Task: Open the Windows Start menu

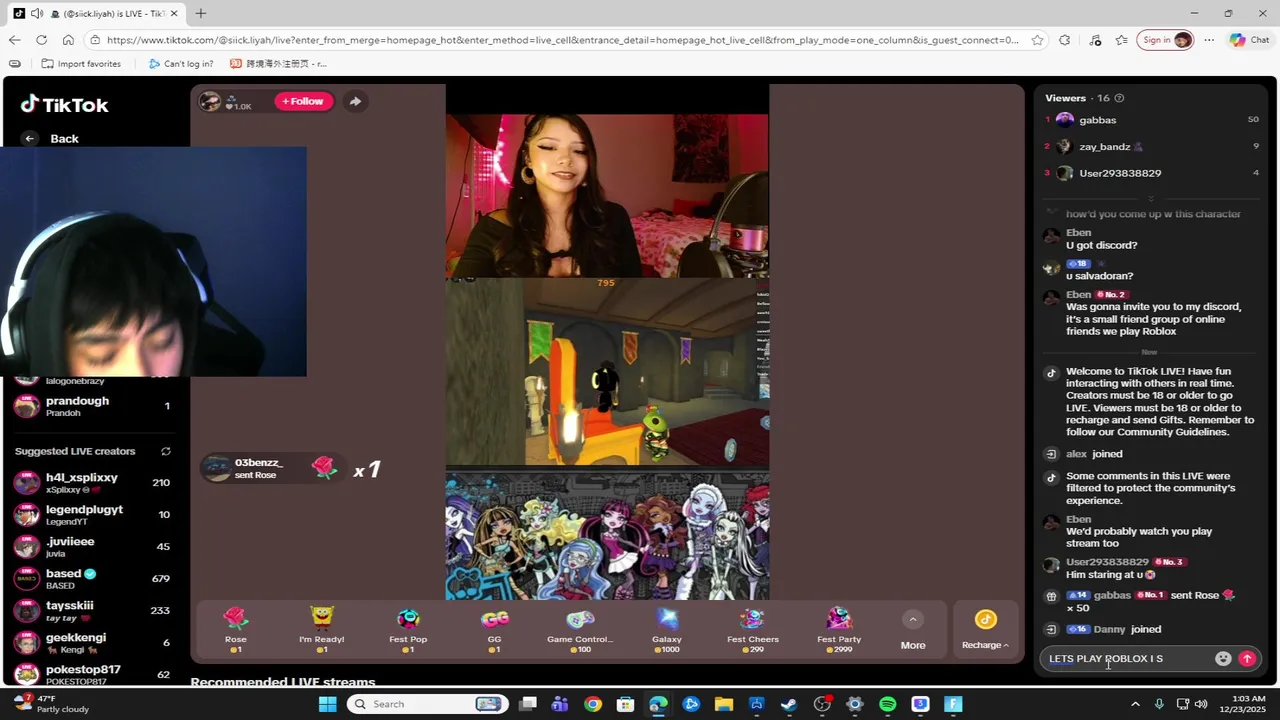Action: point(327,704)
